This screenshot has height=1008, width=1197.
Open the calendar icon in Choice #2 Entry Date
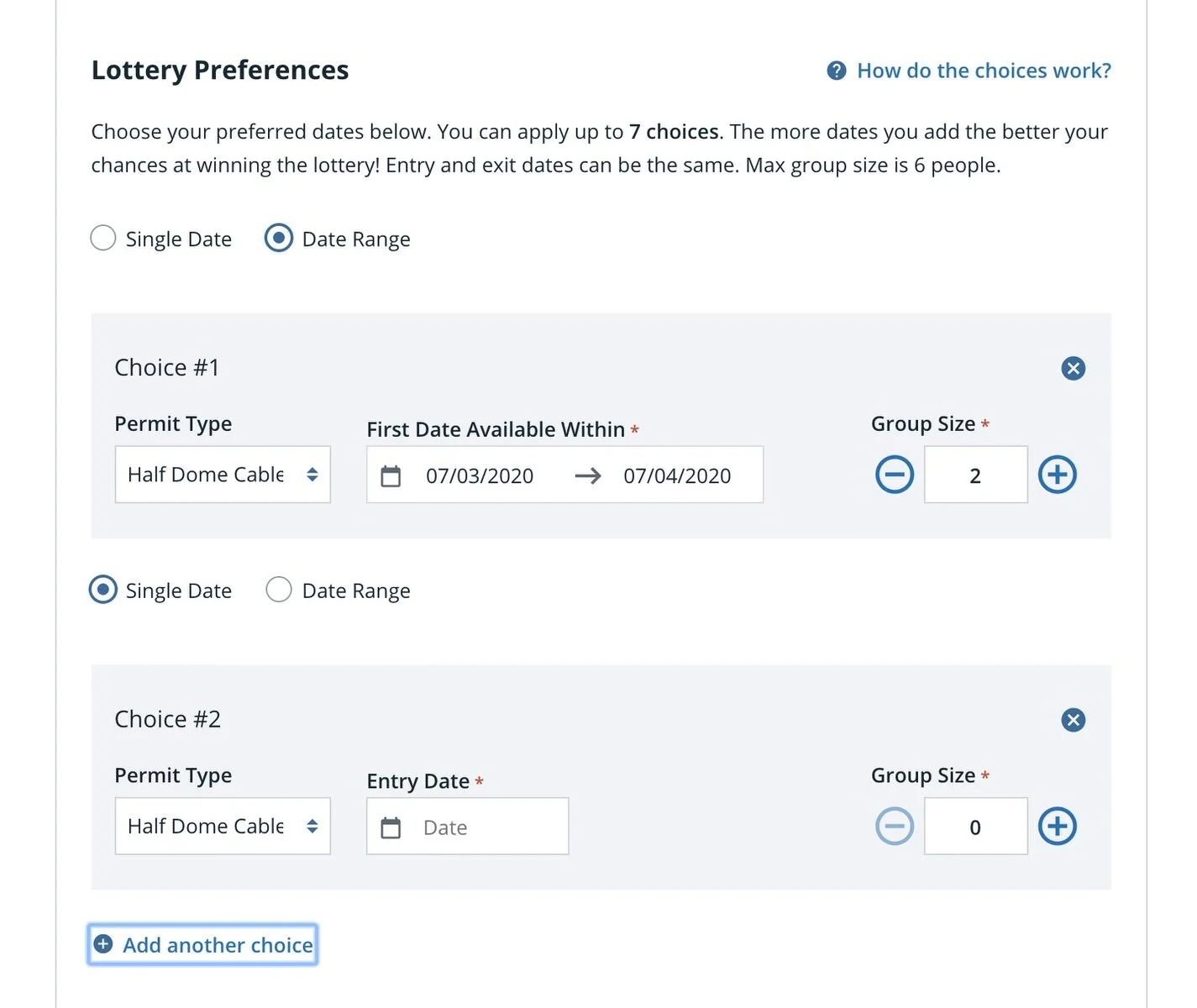click(x=391, y=828)
